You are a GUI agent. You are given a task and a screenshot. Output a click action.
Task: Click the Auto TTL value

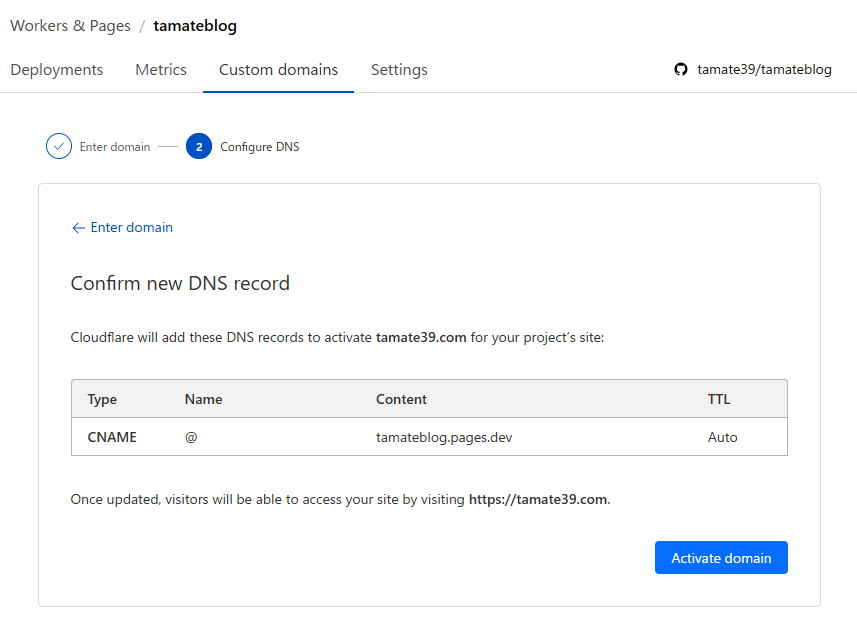(722, 437)
